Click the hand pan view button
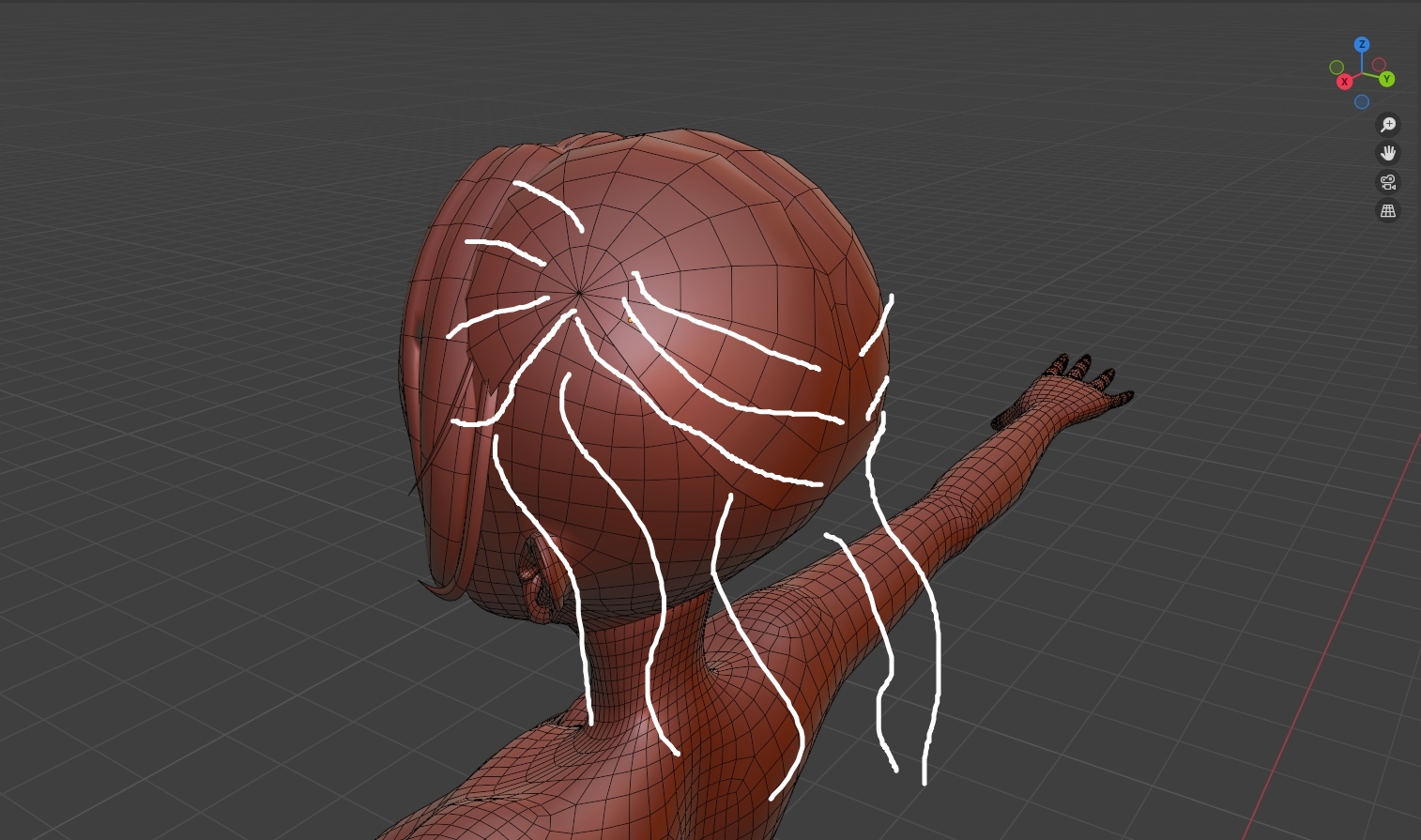Image resolution: width=1421 pixels, height=840 pixels. pyautogui.click(x=1388, y=153)
